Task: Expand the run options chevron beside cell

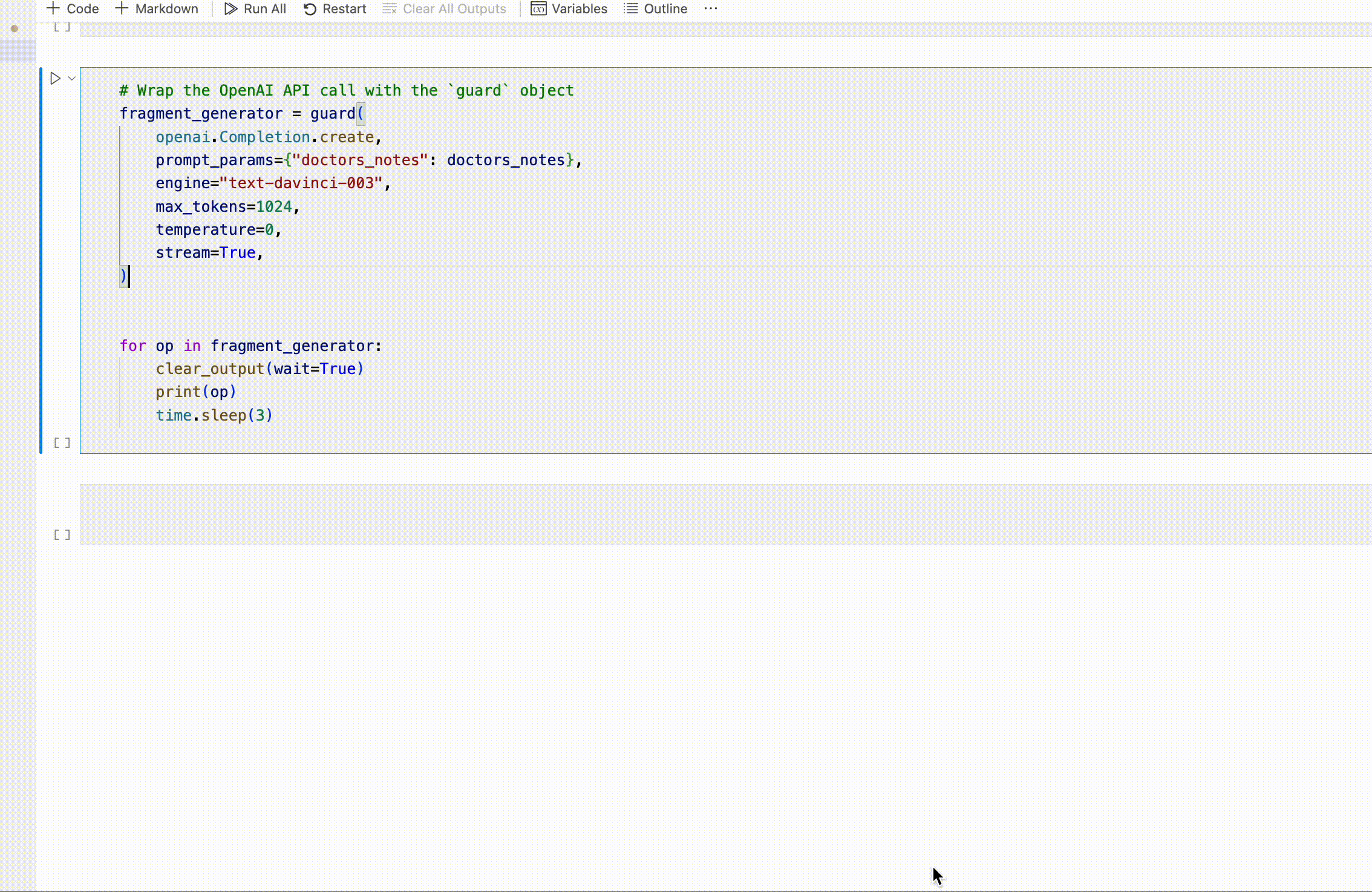Action: click(x=72, y=78)
